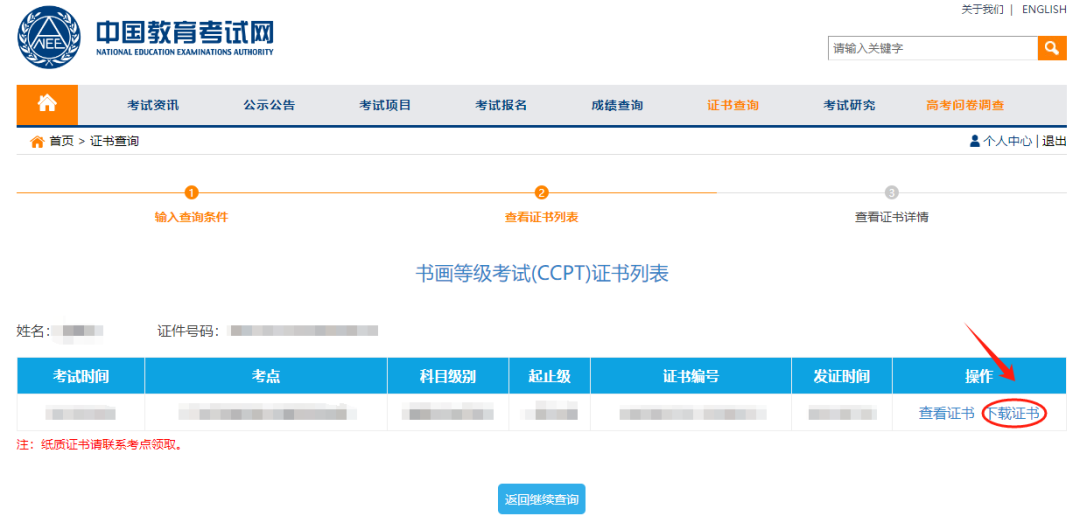The image size is (1080, 530).
Task: Focus the 请输入关键字 search field
Action: click(933, 48)
